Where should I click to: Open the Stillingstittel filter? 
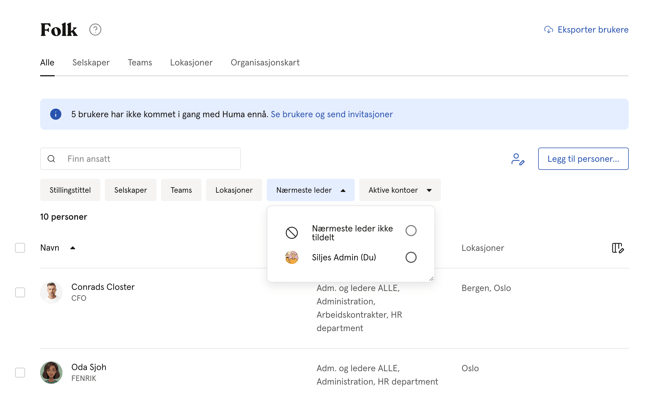[70, 190]
